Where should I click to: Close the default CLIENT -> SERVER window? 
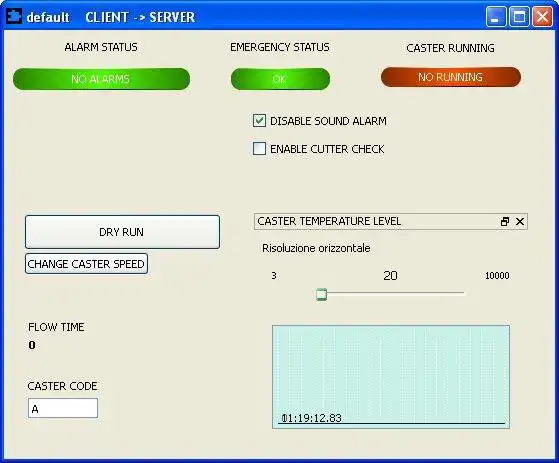point(542,17)
